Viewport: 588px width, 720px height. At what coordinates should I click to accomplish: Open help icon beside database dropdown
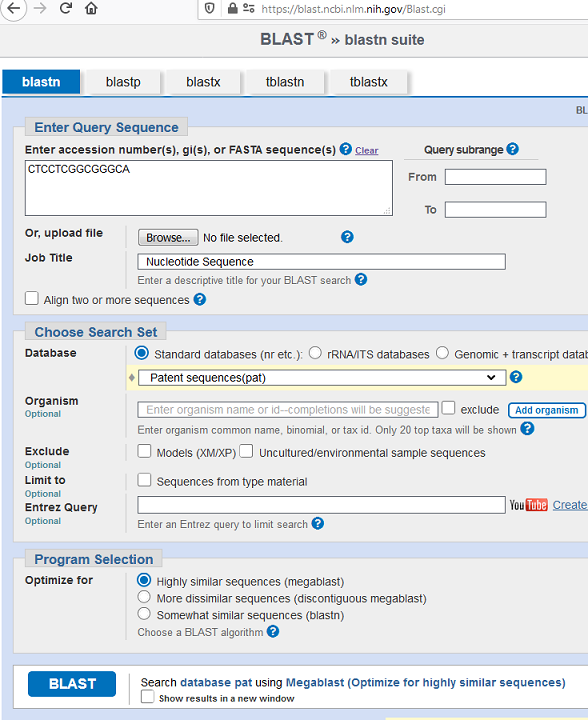tap(516, 377)
